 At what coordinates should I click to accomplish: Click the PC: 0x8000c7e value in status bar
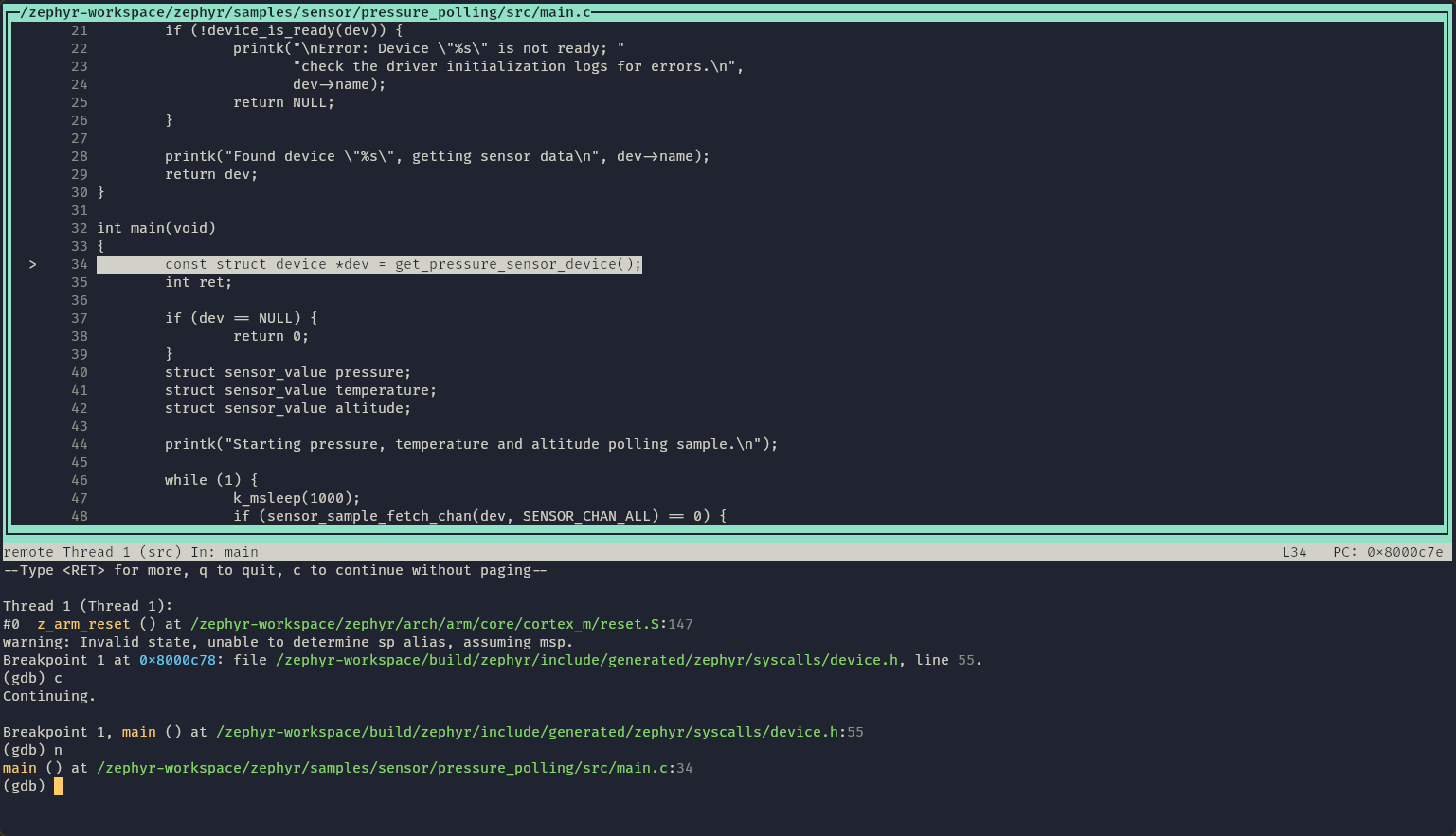coord(1388,552)
